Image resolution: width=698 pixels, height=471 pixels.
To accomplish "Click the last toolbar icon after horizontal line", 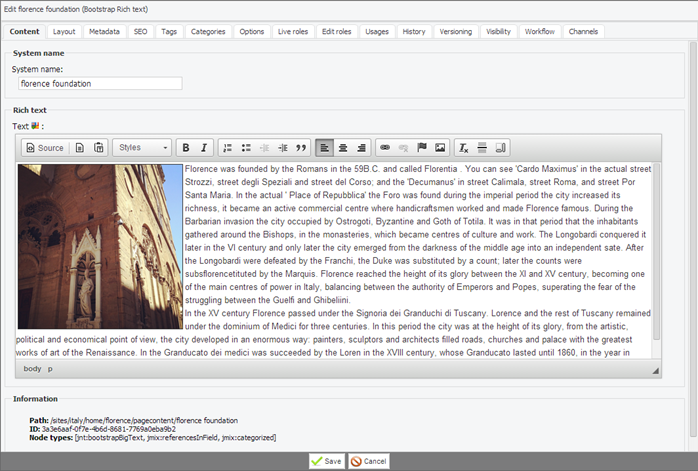I will (x=500, y=148).
